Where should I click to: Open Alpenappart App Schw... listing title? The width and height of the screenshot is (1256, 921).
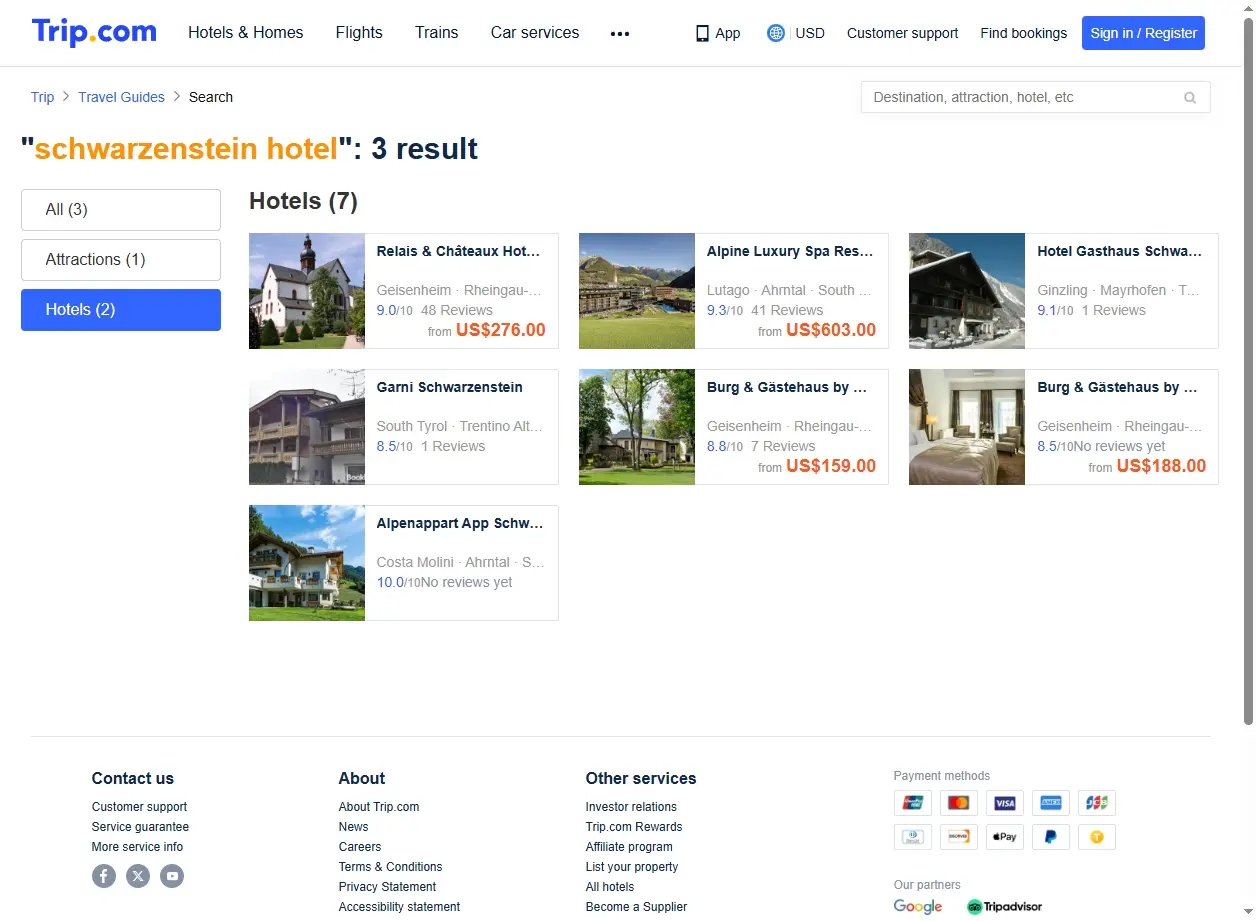(460, 523)
